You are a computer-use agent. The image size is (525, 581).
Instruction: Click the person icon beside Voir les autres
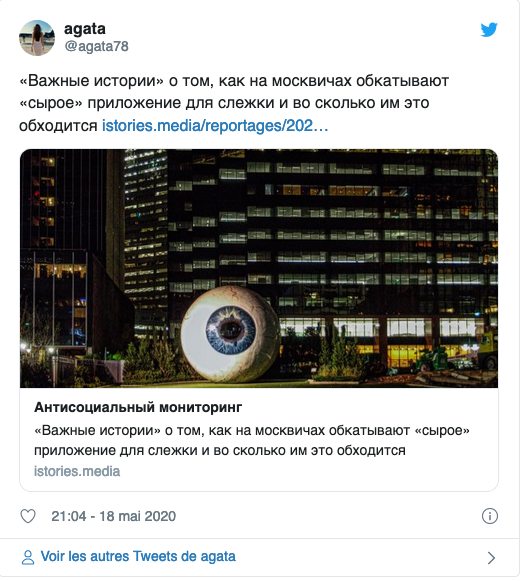[x=28, y=557]
